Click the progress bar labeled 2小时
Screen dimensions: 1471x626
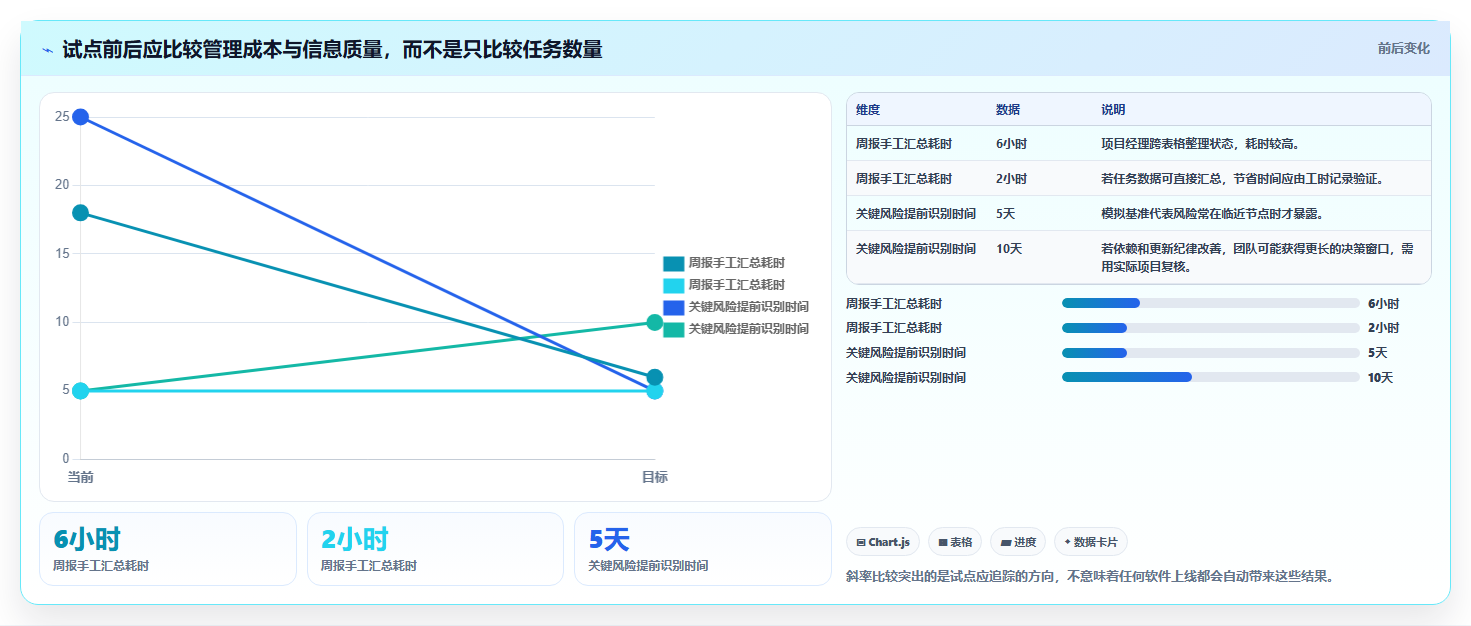(x=1211, y=328)
